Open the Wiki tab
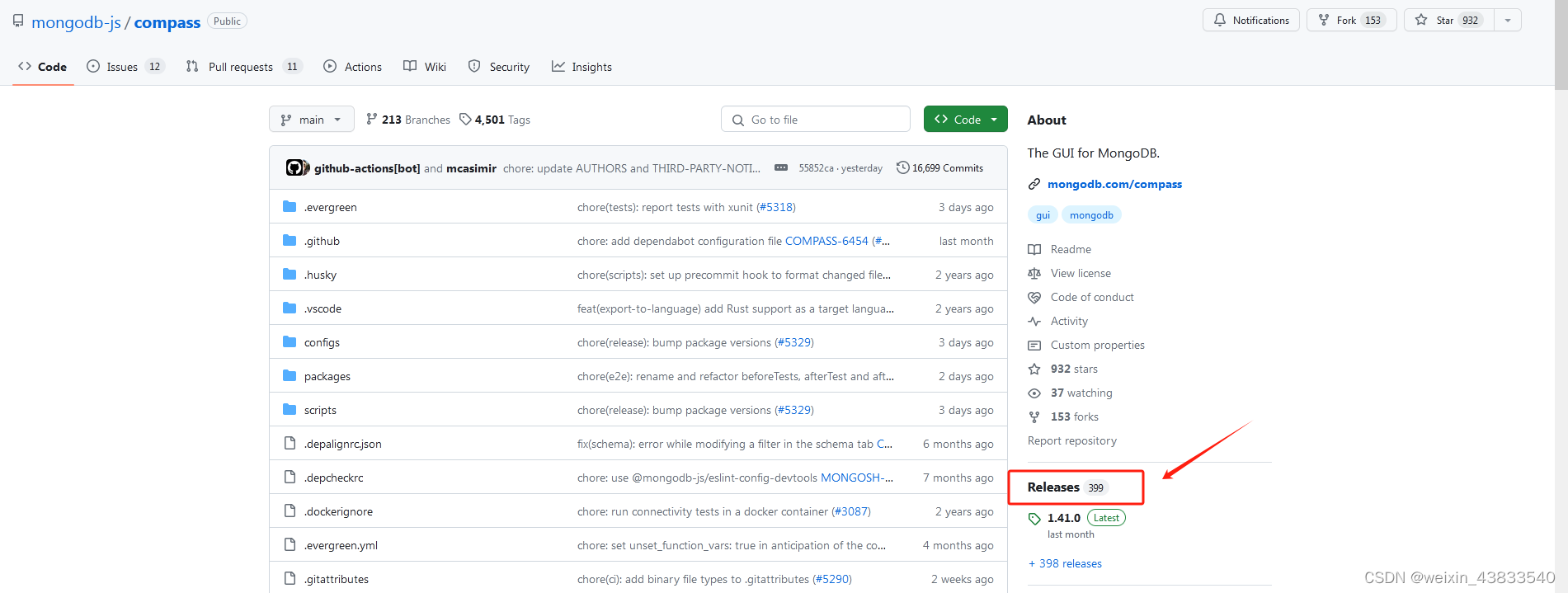The width and height of the screenshot is (1568, 593). click(425, 67)
